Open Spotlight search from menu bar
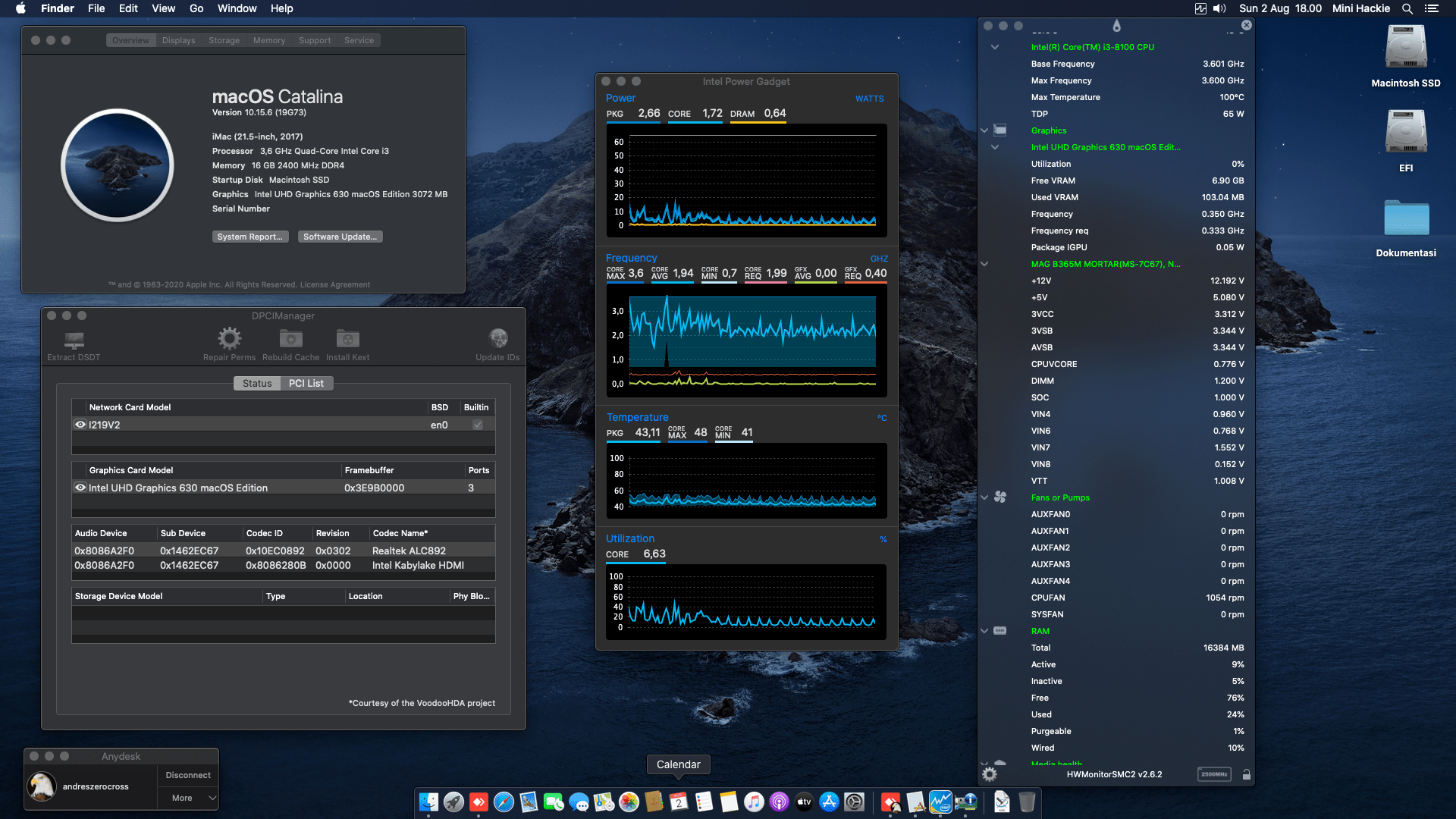 [x=1407, y=8]
